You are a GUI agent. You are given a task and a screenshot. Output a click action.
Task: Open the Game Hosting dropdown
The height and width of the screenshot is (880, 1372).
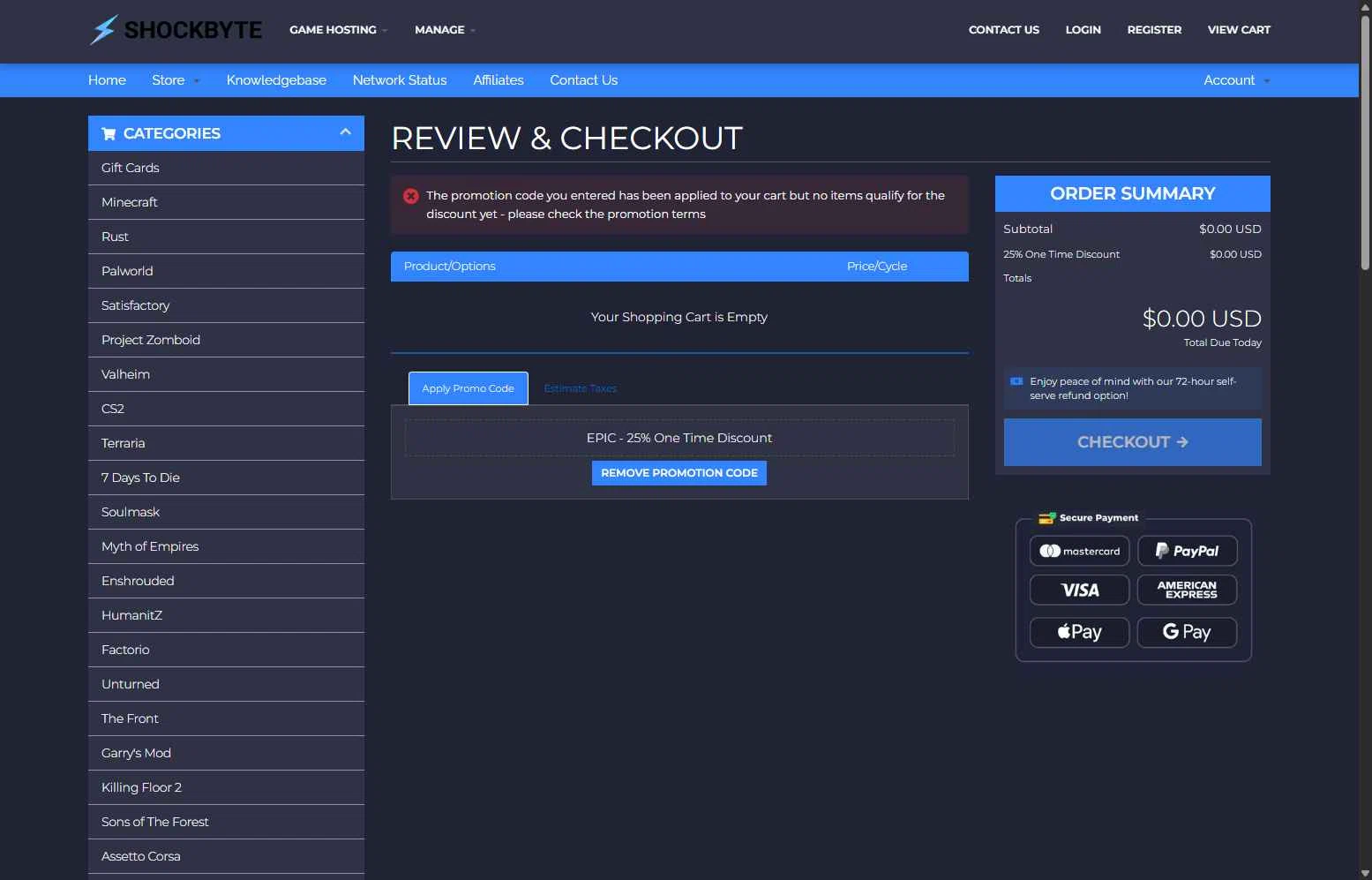[x=338, y=30]
